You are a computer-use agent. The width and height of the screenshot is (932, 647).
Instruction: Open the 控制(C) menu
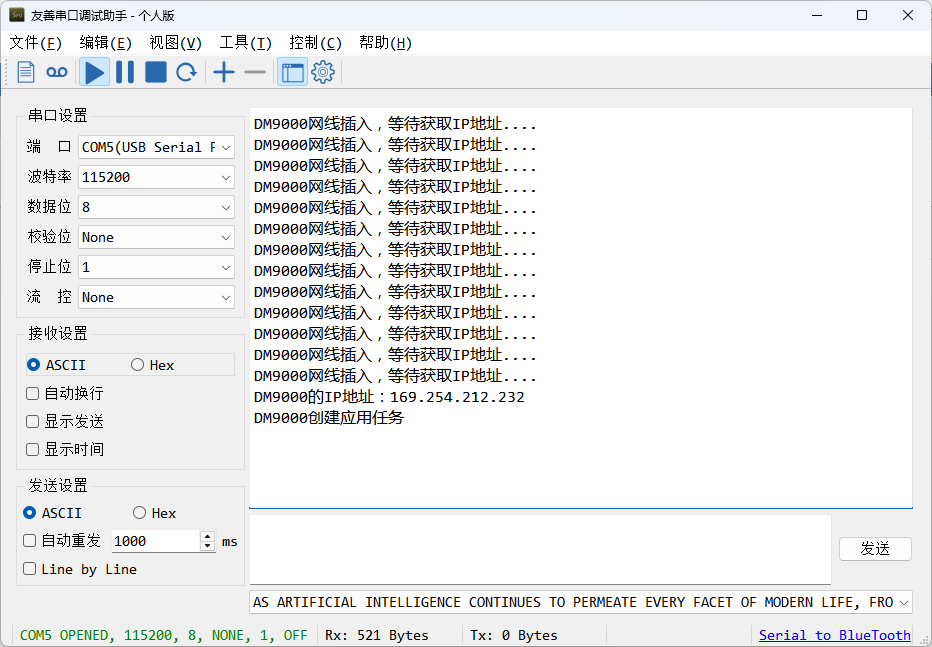coord(315,43)
